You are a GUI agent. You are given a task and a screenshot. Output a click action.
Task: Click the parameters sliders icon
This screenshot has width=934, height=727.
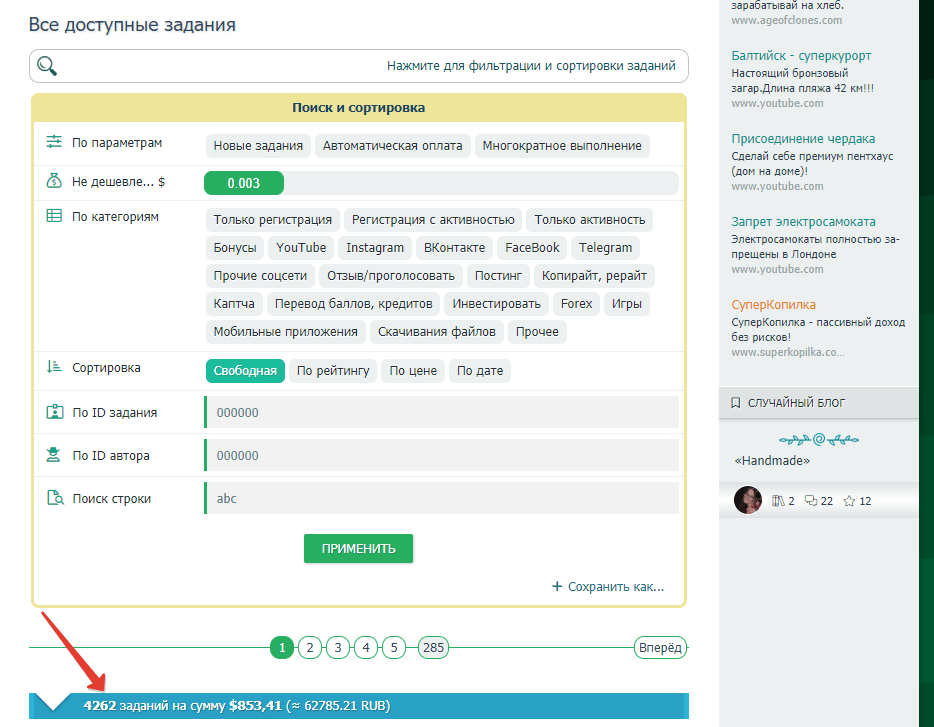(x=54, y=143)
